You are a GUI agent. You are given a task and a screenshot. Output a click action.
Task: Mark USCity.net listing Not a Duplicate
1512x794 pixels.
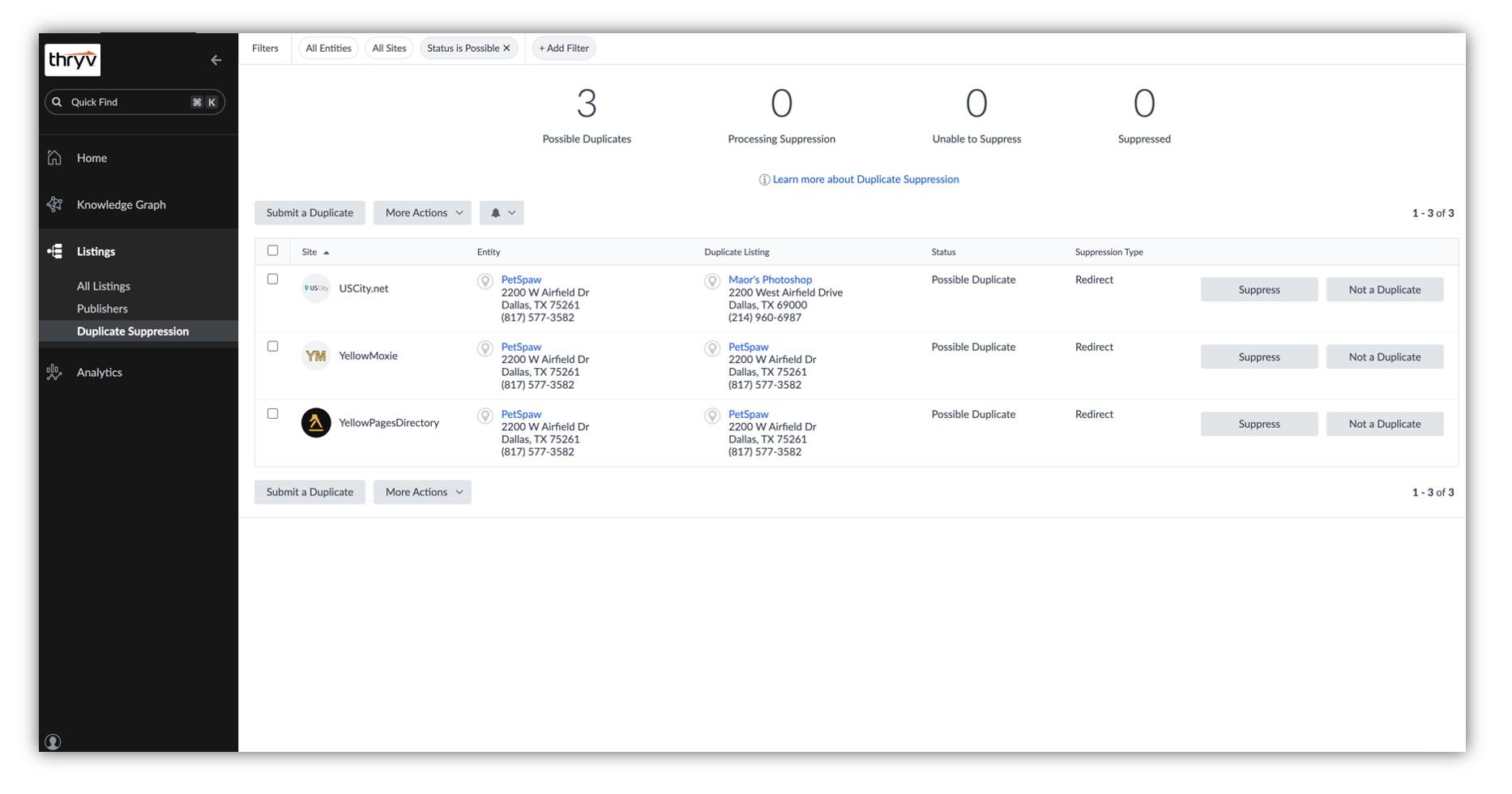click(x=1385, y=290)
